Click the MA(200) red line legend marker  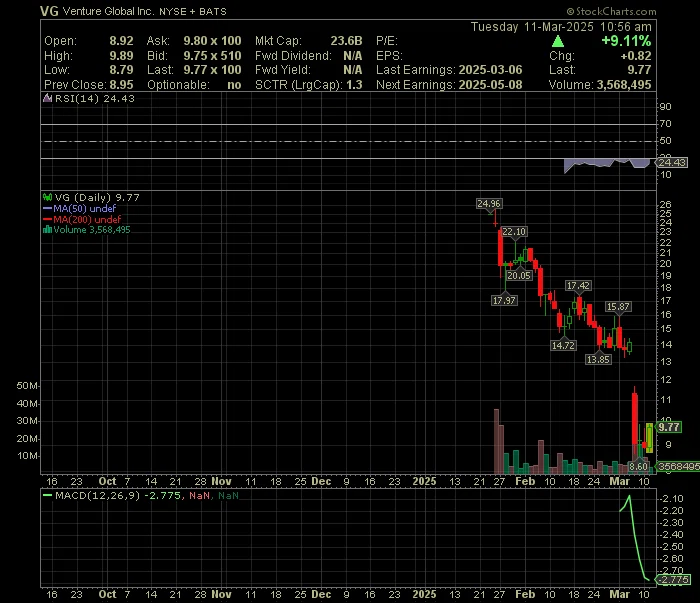[47, 220]
